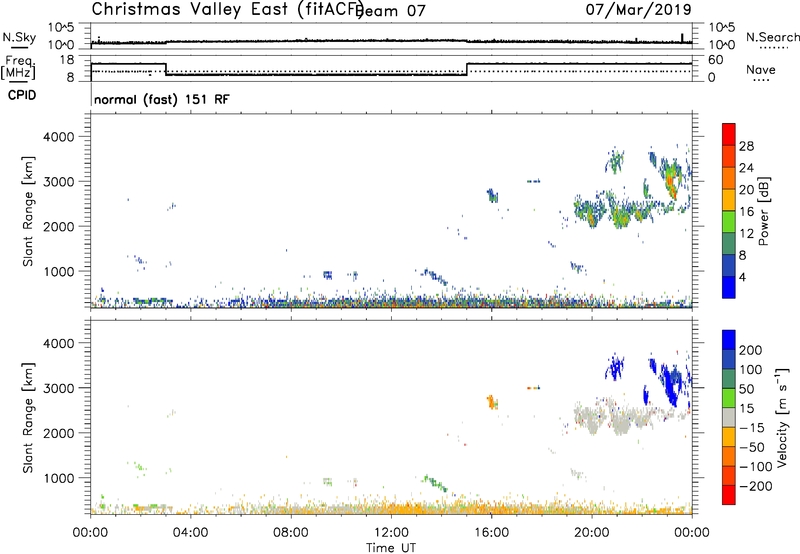Image resolution: width=800 pixels, height=554 pixels.
Task: Click the green velocity streak near 13:30
Action: point(435,482)
